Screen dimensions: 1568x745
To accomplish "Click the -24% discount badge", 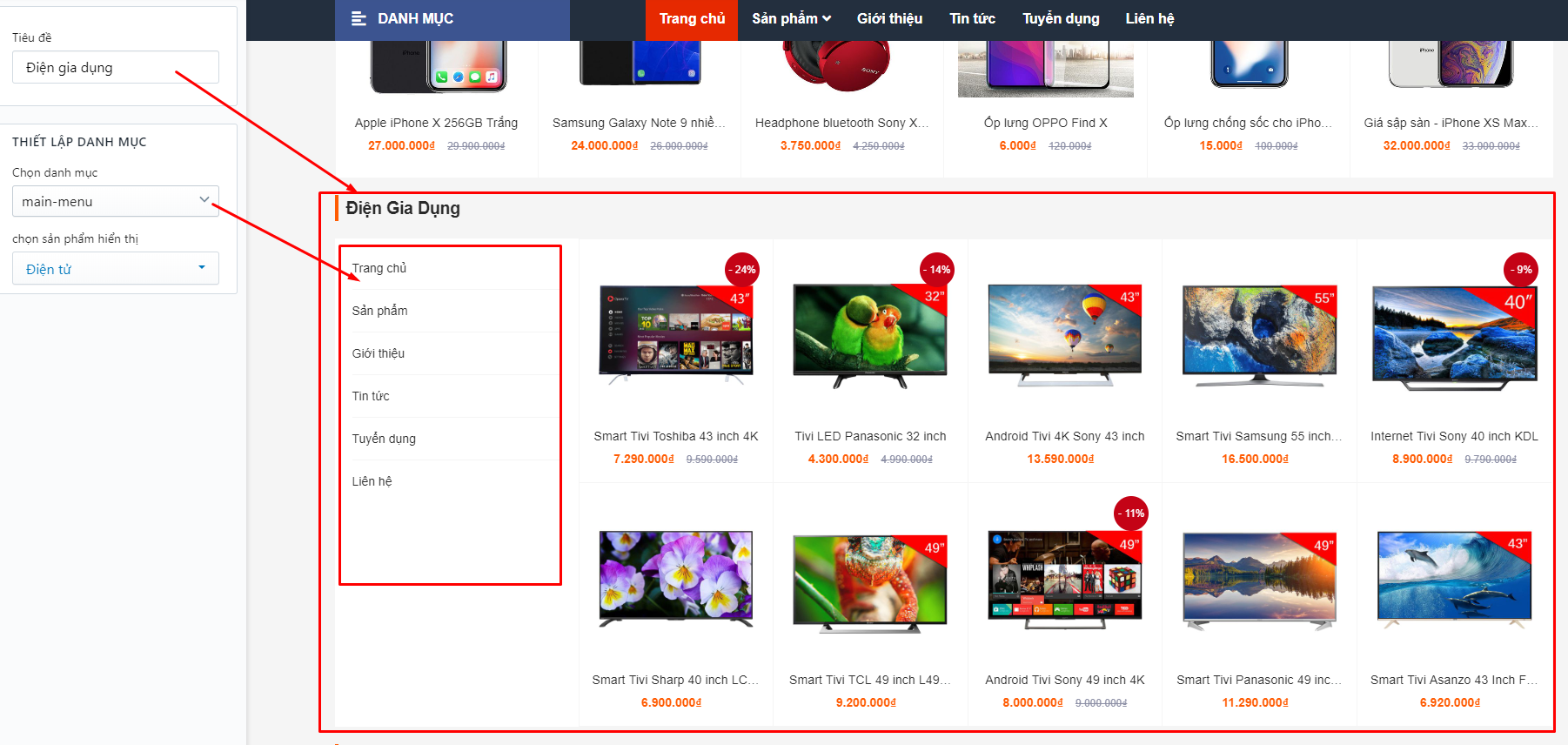I will pyautogui.click(x=742, y=270).
